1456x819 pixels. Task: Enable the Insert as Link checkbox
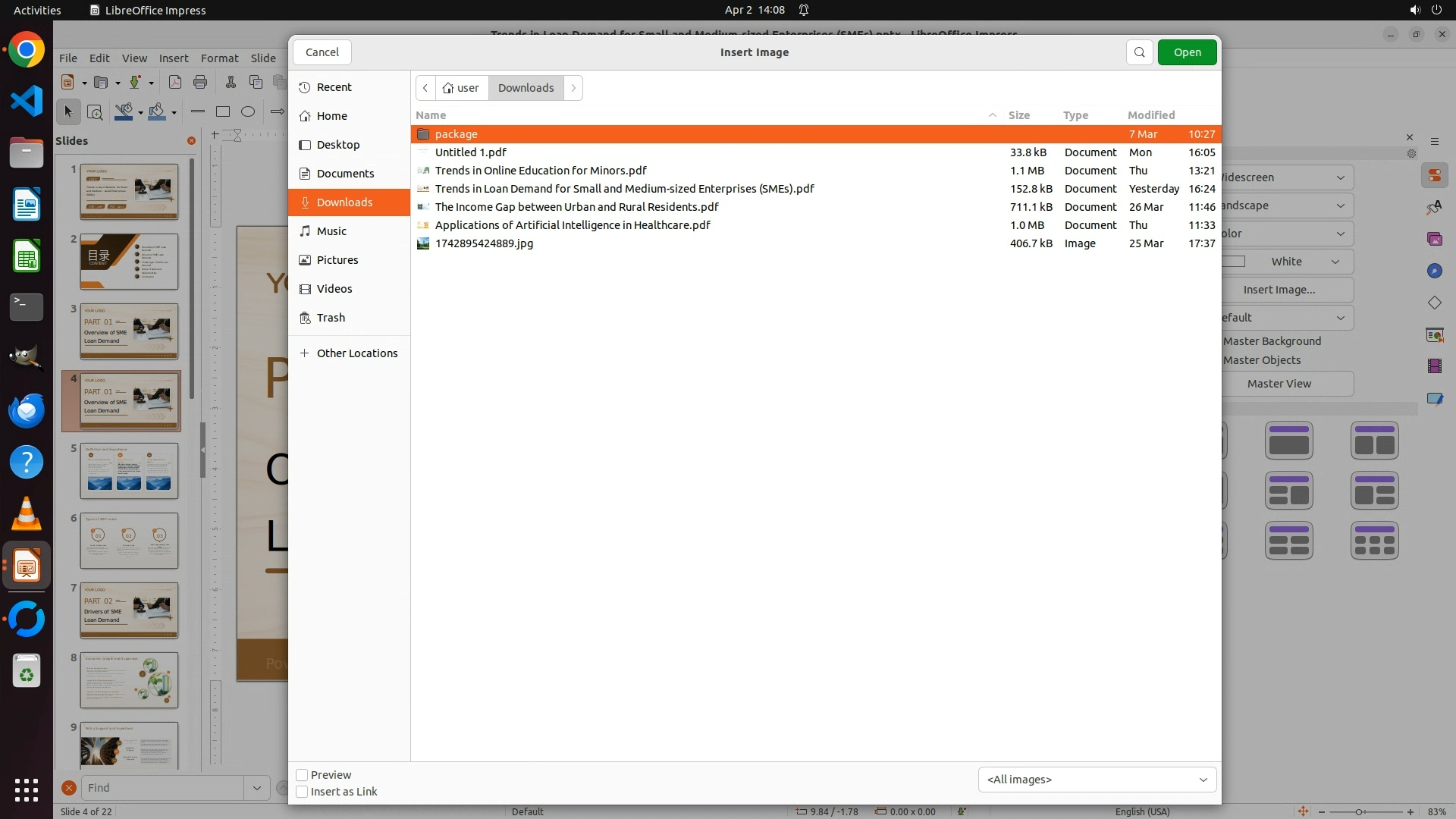point(302,792)
